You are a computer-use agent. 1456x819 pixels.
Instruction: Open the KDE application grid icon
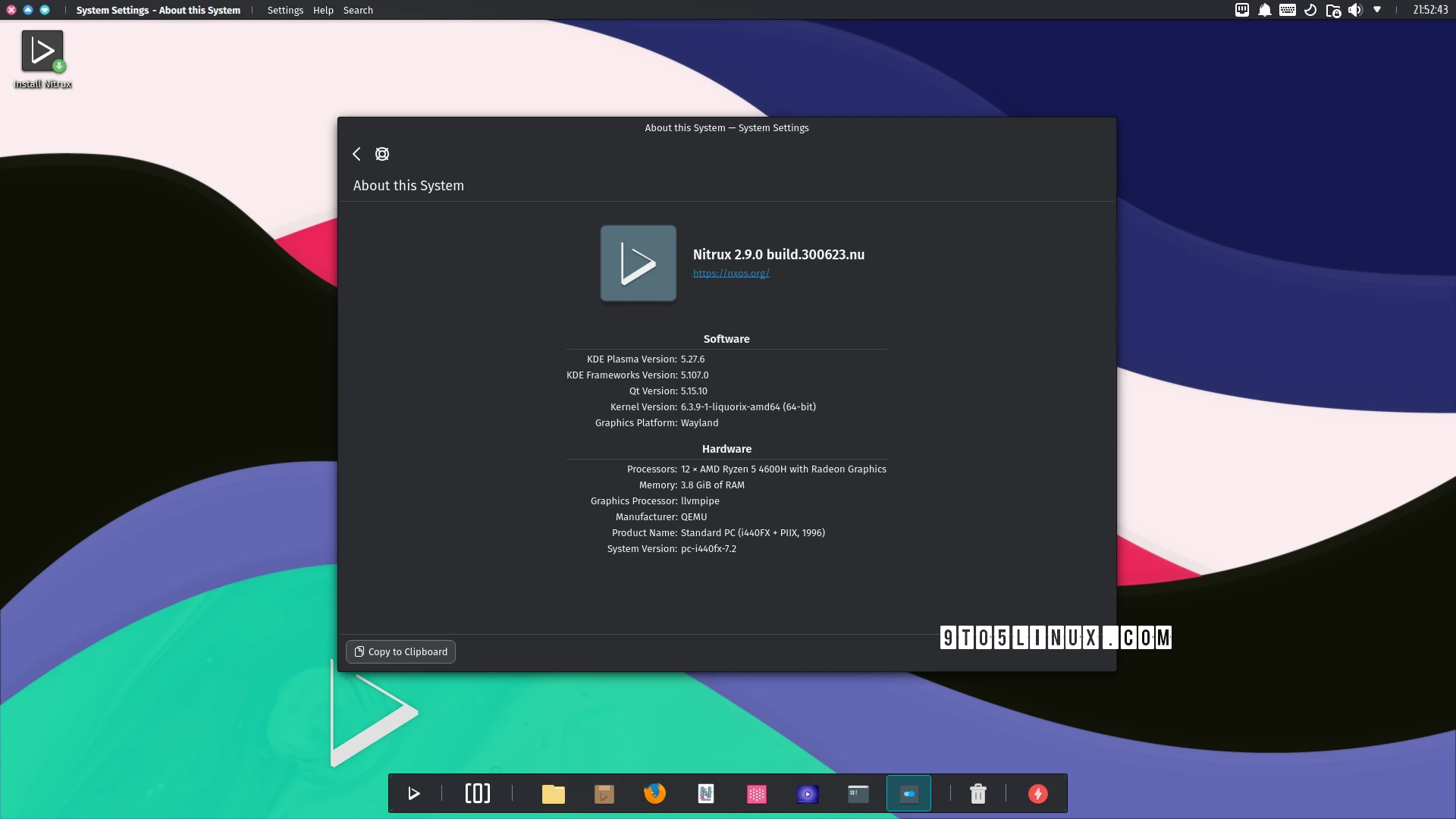click(x=756, y=793)
